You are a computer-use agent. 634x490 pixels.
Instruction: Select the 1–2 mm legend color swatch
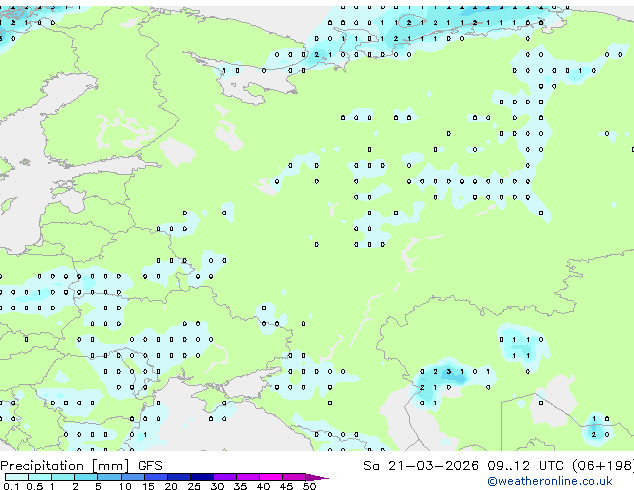[x=63, y=477]
